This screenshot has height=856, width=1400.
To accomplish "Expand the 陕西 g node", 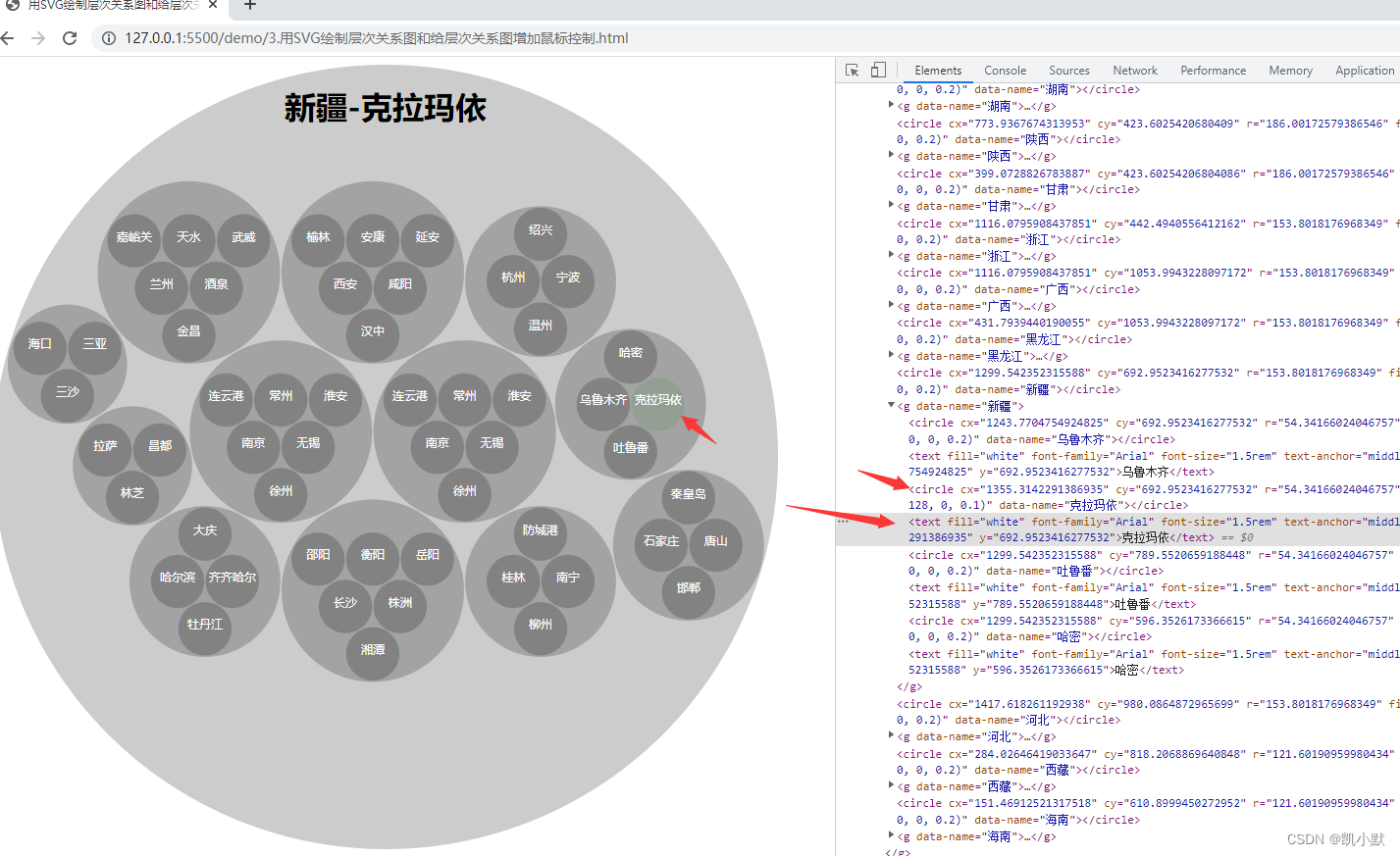I will (x=891, y=156).
